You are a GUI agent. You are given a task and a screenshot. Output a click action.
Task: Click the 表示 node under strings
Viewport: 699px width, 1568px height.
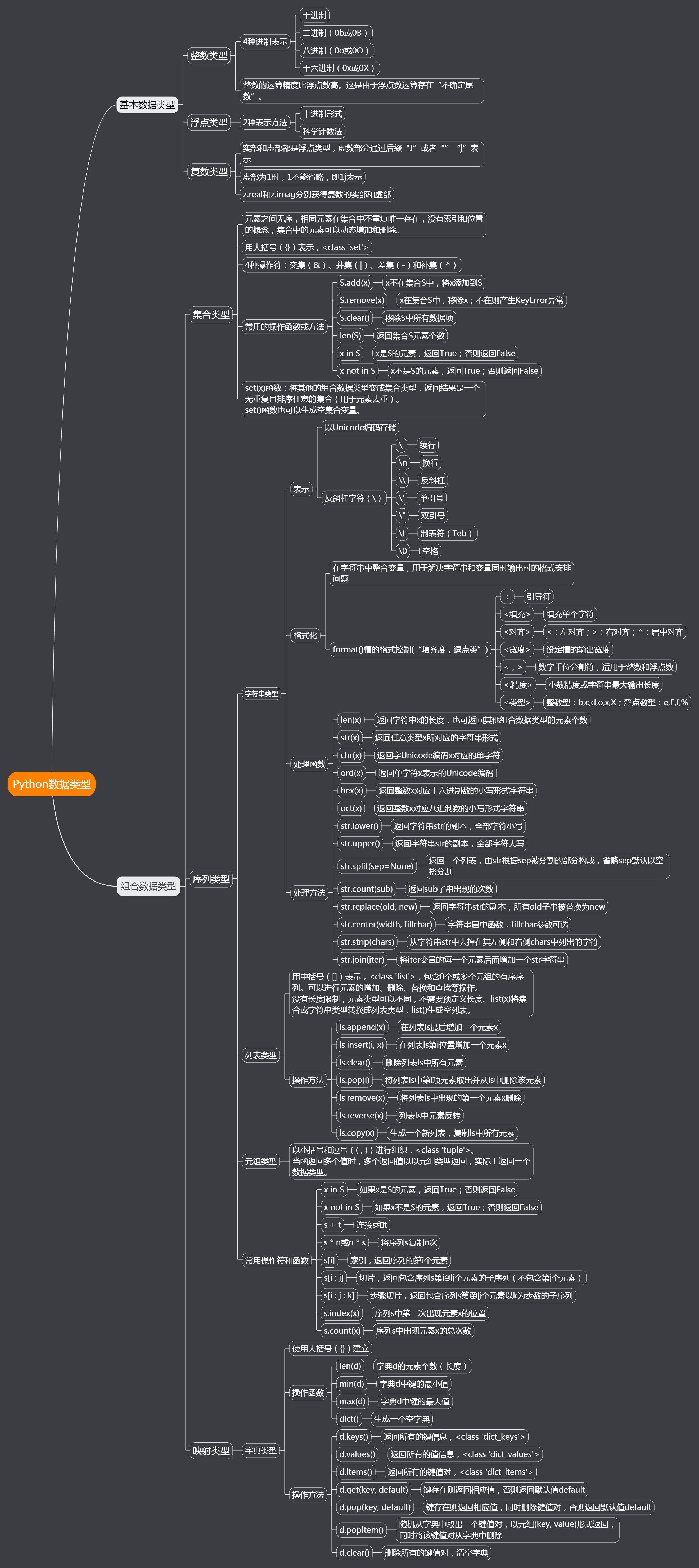[301, 489]
